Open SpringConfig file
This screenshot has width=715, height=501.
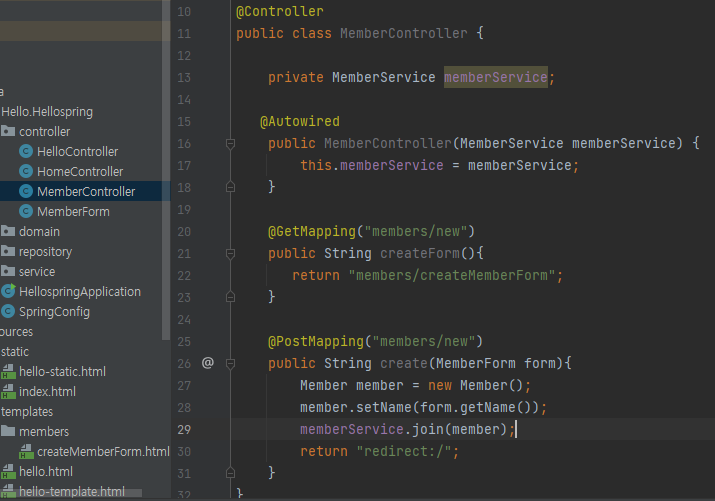[x=54, y=312]
